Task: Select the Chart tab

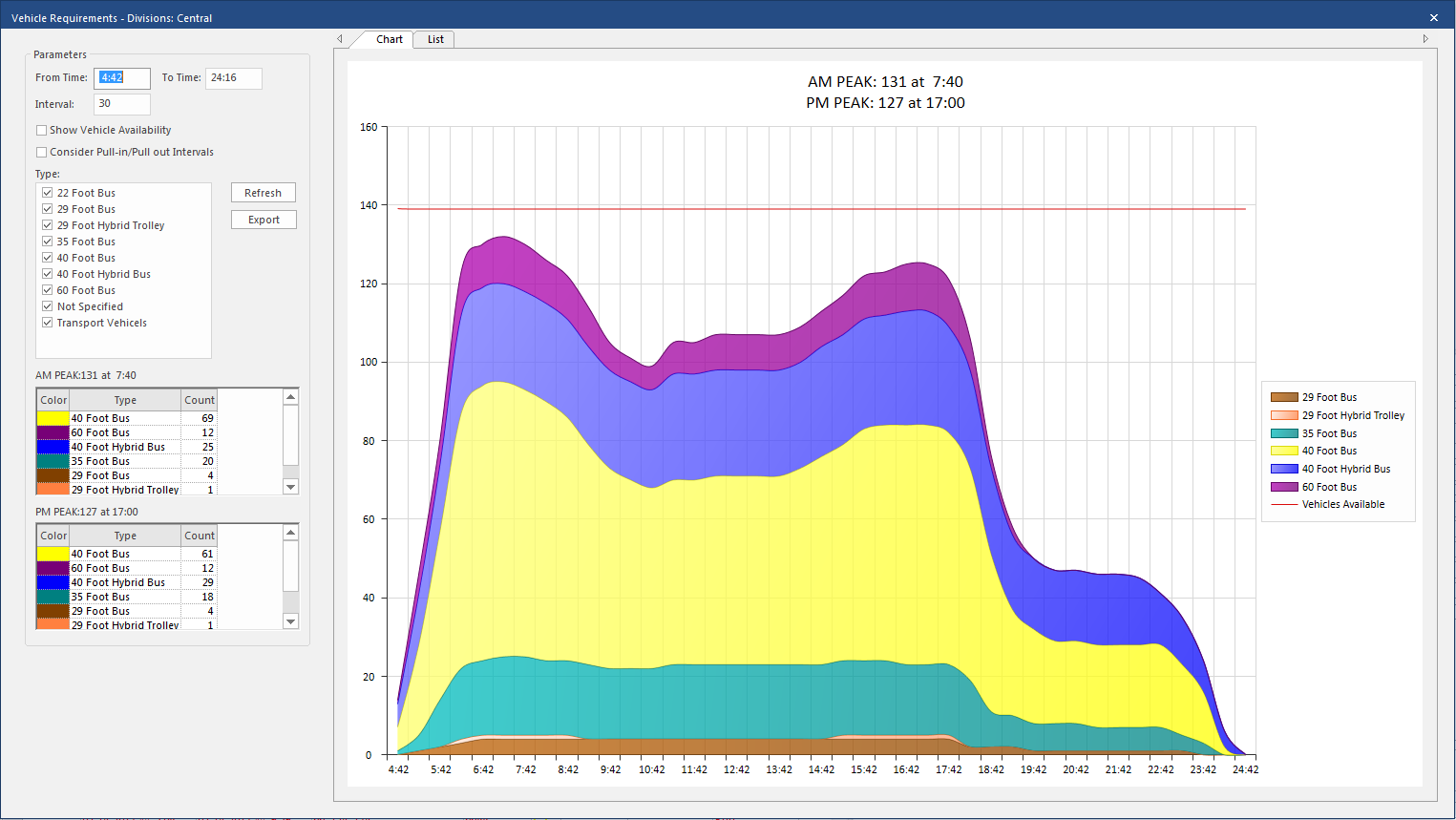Action: click(389, 39)
